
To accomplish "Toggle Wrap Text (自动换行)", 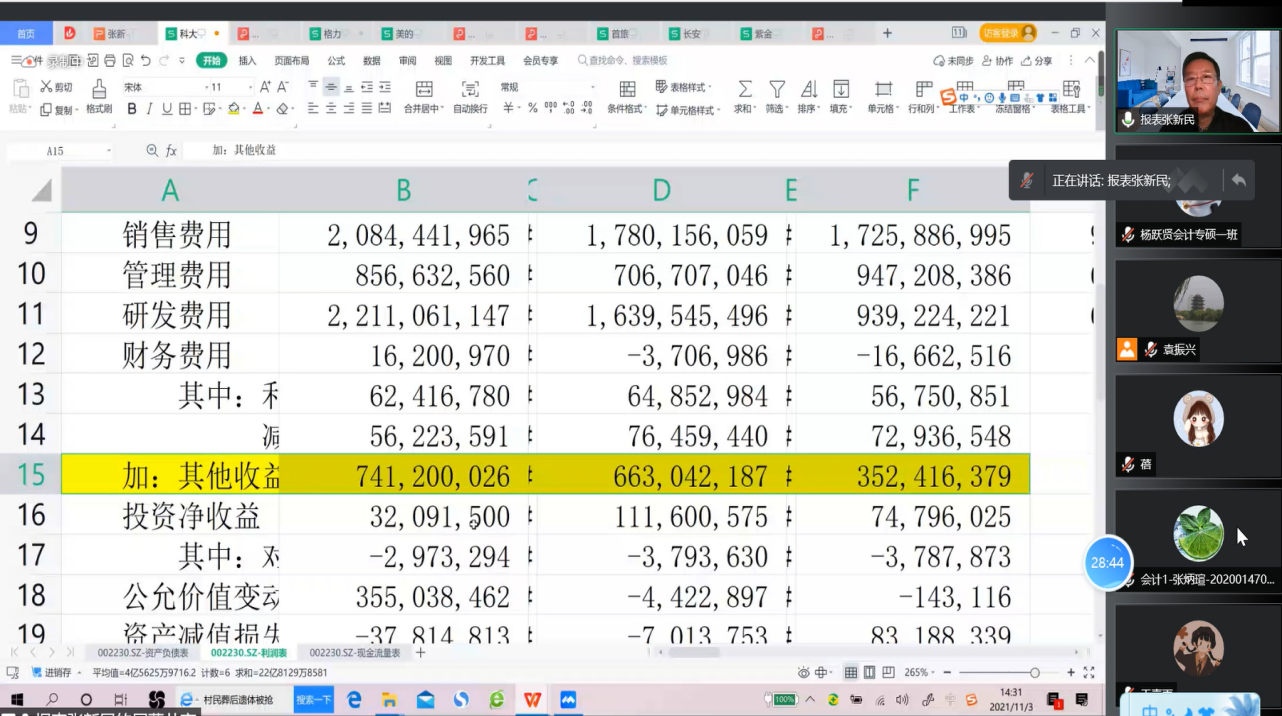I will (x=470, y=97).
